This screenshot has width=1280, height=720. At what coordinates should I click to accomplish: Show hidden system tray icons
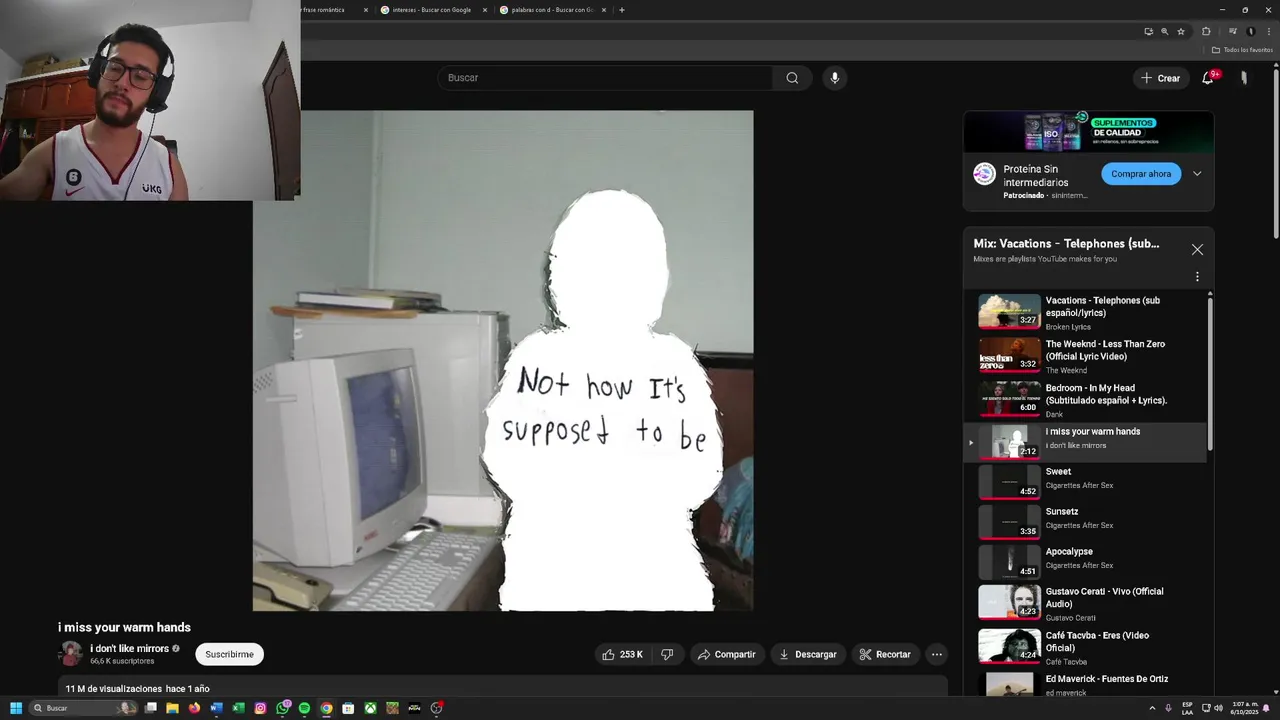pyautogui.click(x=1152, y=708)
